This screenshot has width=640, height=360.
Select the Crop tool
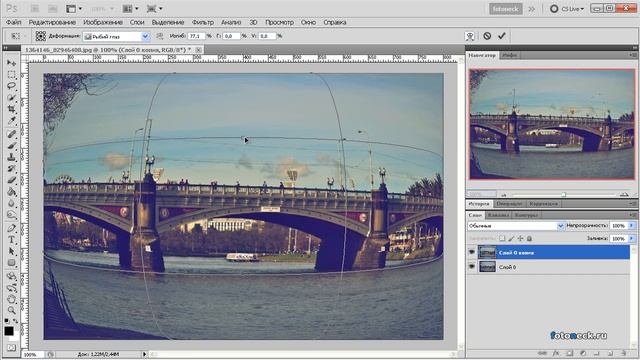point(11,109)
